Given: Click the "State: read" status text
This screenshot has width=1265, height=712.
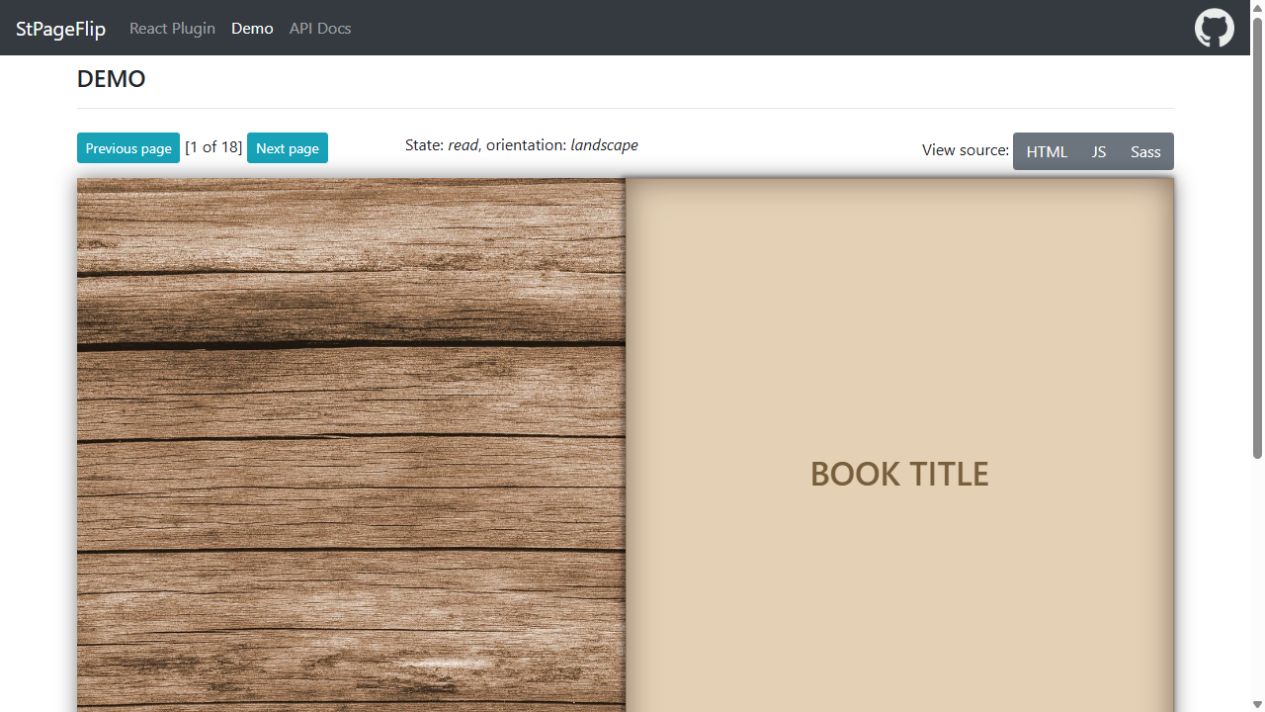Looking at the screenshot, I should (442, 145).
